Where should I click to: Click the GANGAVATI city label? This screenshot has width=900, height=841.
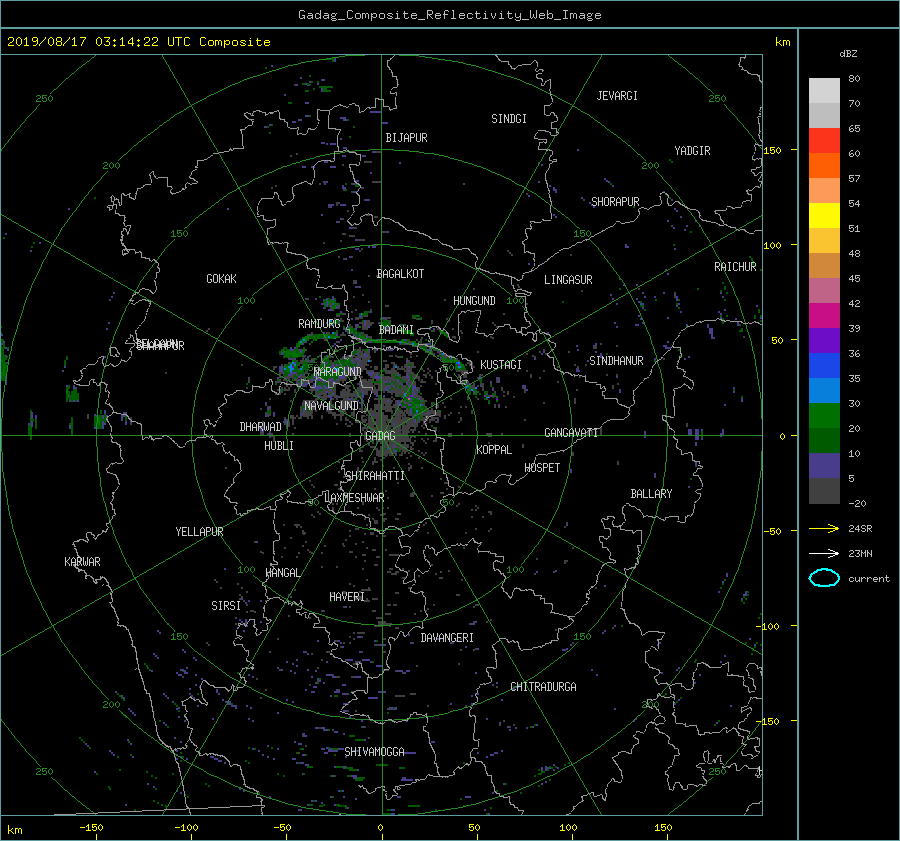tap(571, 433)
